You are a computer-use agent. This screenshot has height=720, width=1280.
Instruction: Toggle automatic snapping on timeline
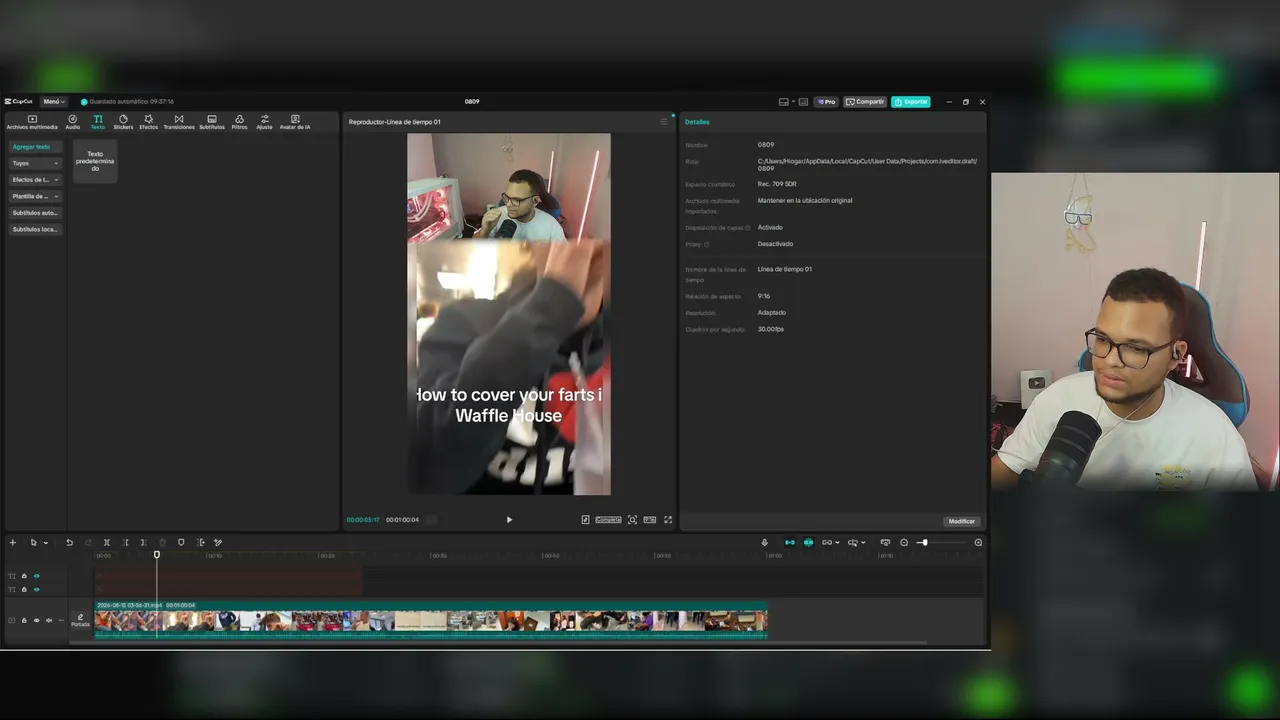click(808, 543)
